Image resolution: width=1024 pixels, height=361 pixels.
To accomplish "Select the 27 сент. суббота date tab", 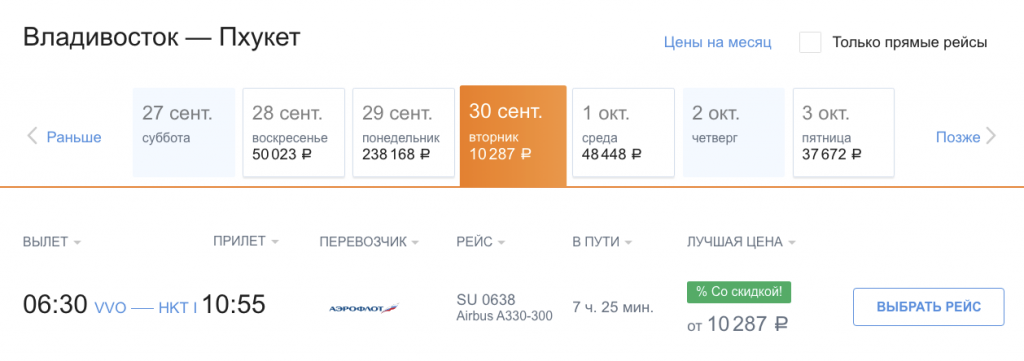I will coord(184,133).
